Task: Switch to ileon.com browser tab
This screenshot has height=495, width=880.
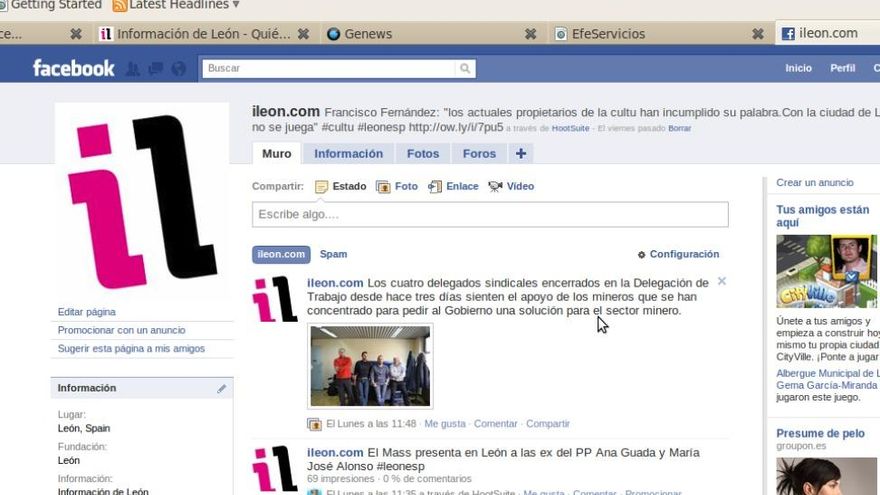Action: point(828,33)
